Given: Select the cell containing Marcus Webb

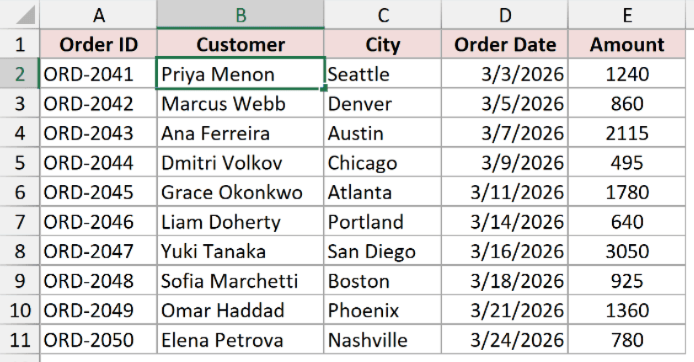Looking at the screenshot, I should 240,104.
